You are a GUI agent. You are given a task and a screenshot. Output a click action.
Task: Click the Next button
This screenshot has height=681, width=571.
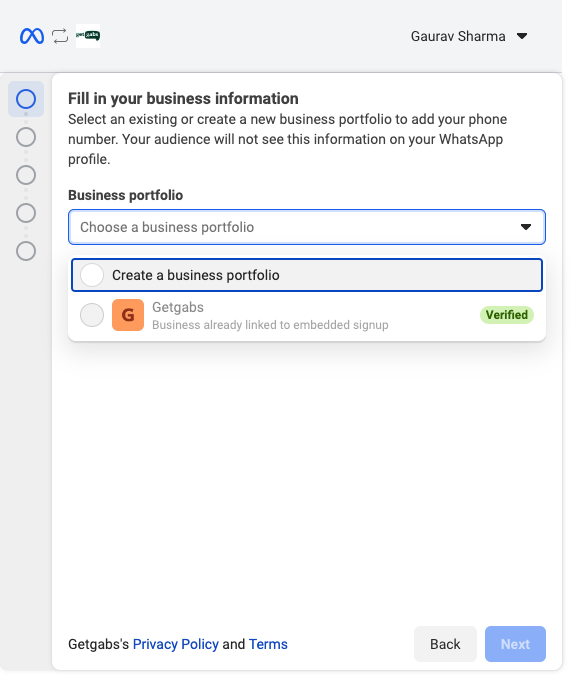515,645
